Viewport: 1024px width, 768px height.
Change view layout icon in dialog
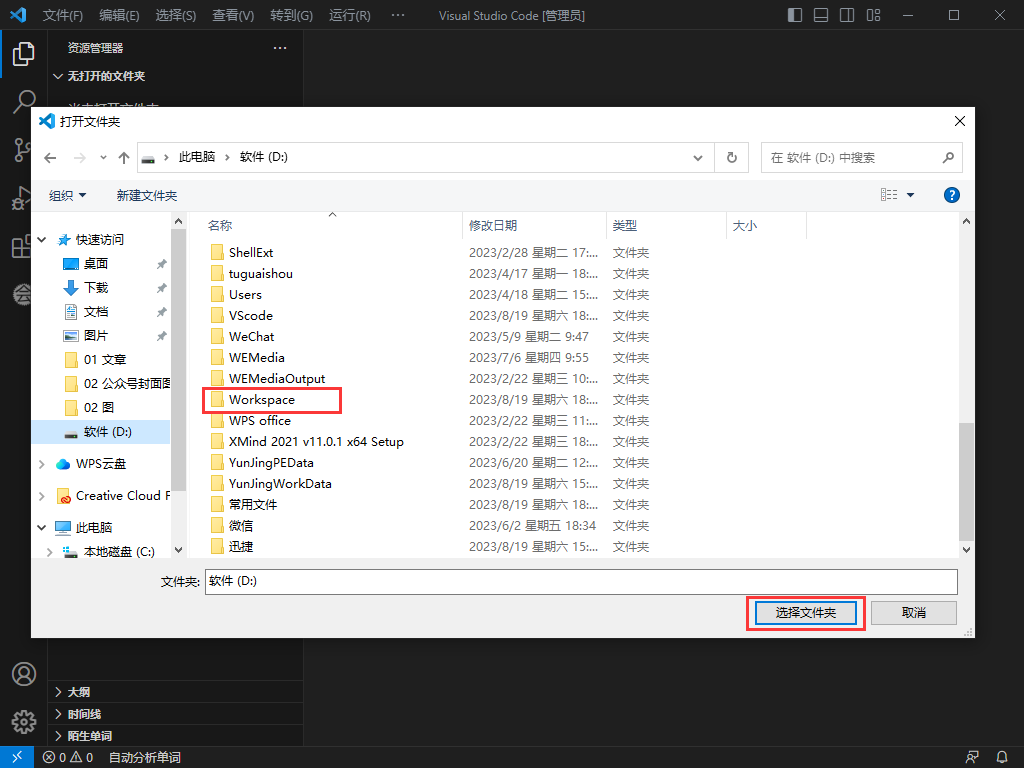(x=889, y=195)
